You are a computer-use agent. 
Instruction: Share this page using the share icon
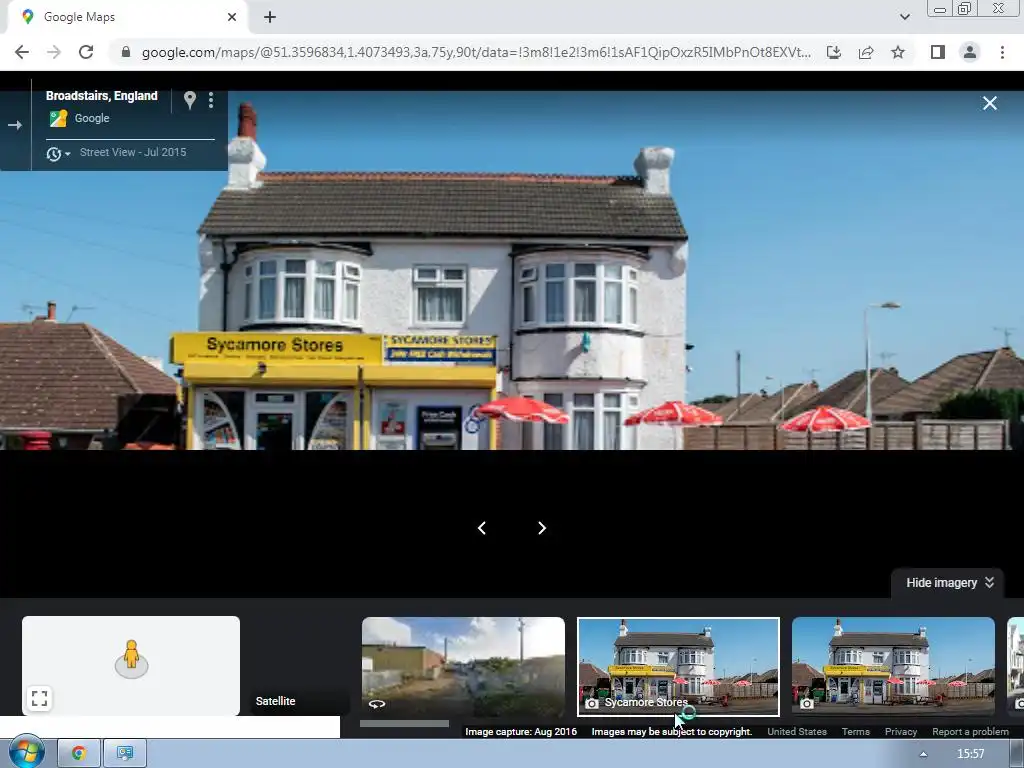click(x=866, y=52)
